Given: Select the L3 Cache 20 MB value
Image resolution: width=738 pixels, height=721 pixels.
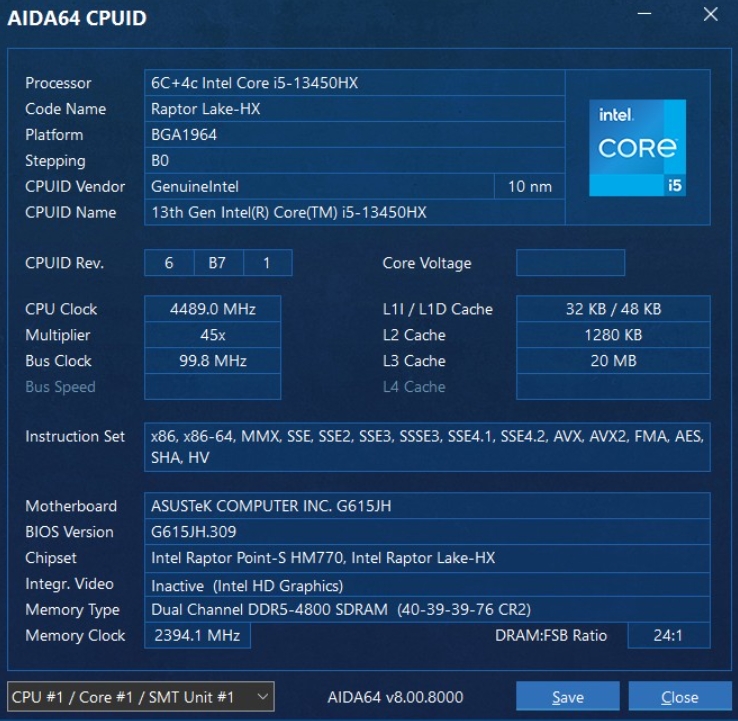Looking at the screenshot, I should click(x=613, y=361).
